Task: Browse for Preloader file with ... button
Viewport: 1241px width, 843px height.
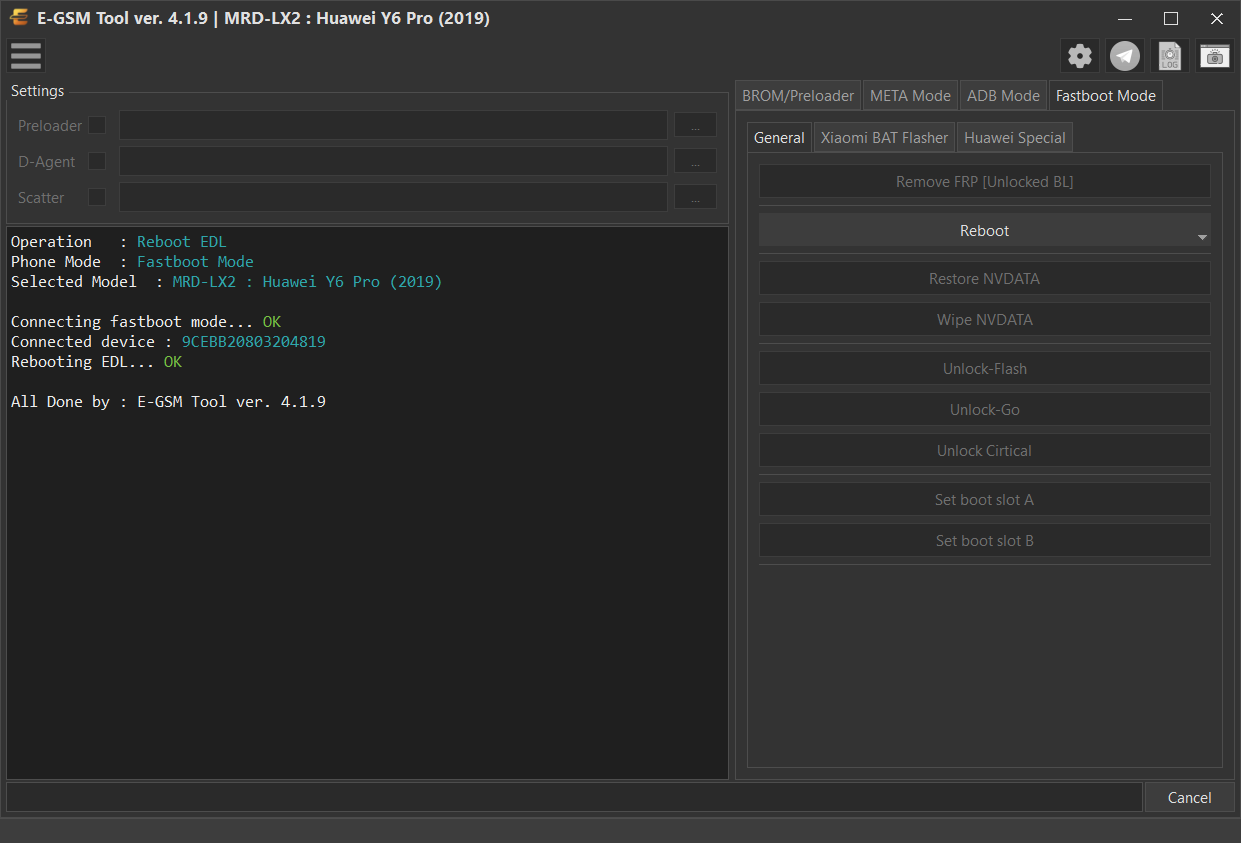Action: [x=695, y=125]
